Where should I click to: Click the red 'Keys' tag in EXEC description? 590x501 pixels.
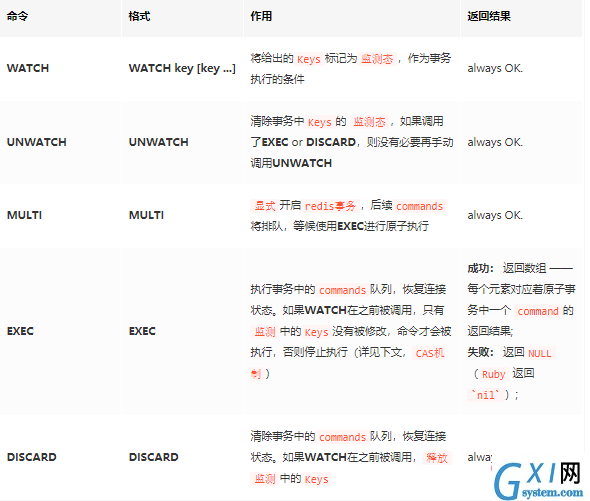tap(316, 332)
